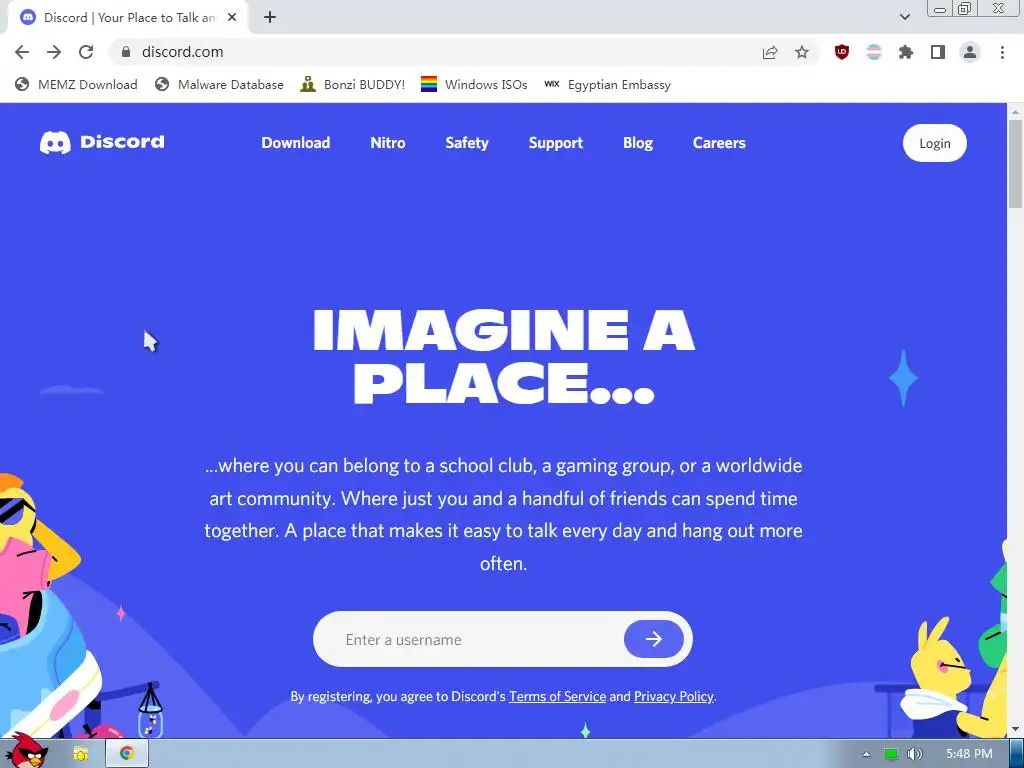Click the padlock site info icon
1024x768 pixels.
[127, 52]
